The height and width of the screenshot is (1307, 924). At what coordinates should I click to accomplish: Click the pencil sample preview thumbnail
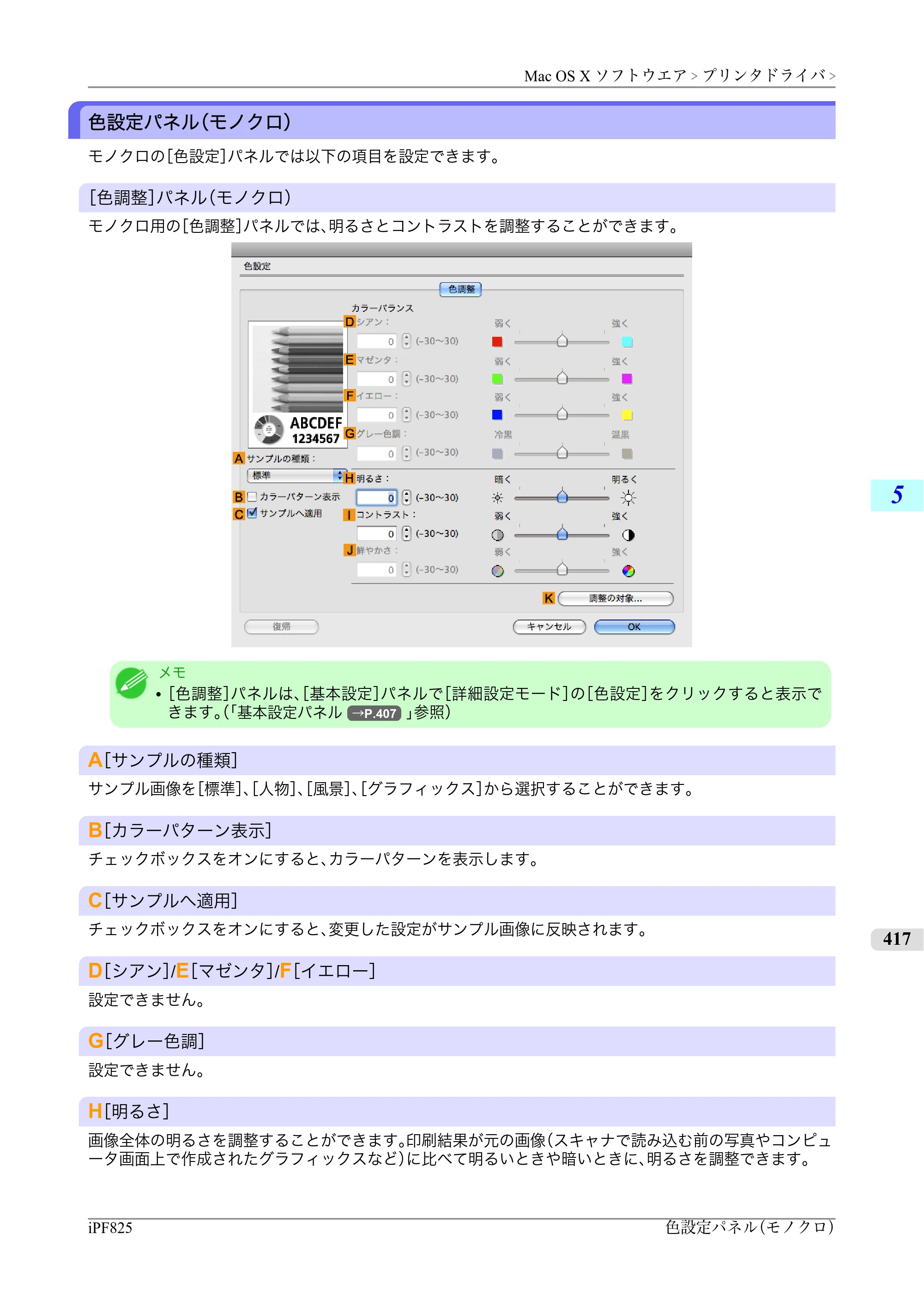[x=297, y=384]
